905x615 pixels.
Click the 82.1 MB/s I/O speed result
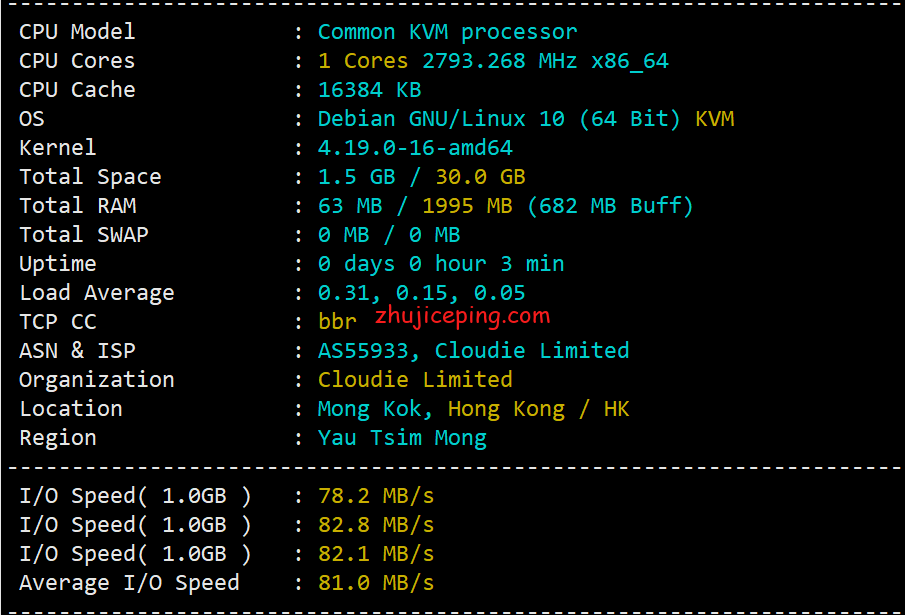point(376,554)
